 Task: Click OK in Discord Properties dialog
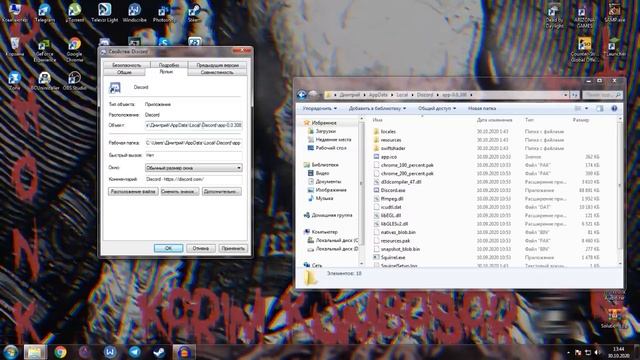[168, 248]
